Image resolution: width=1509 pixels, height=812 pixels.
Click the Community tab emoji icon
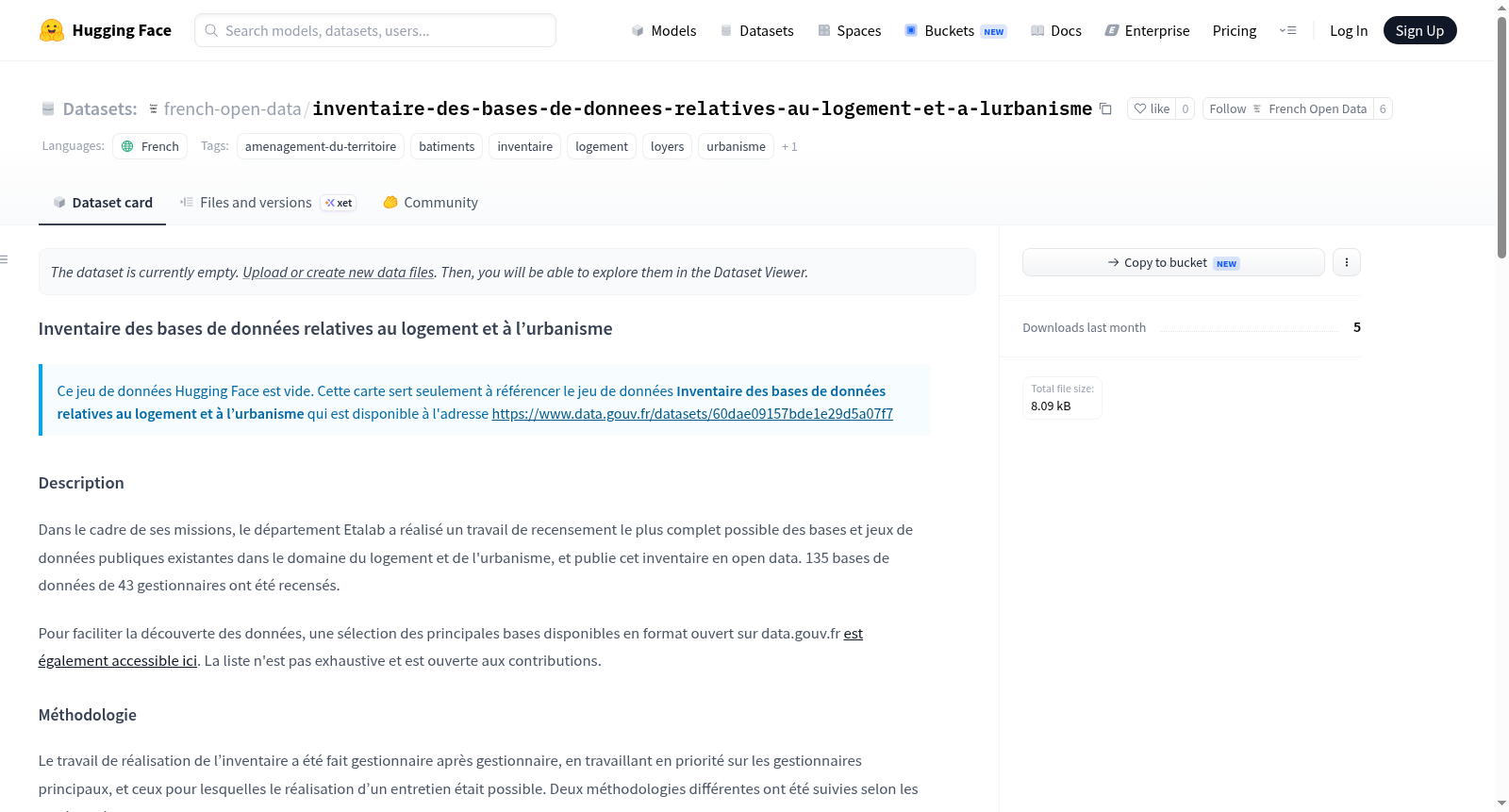390,202
